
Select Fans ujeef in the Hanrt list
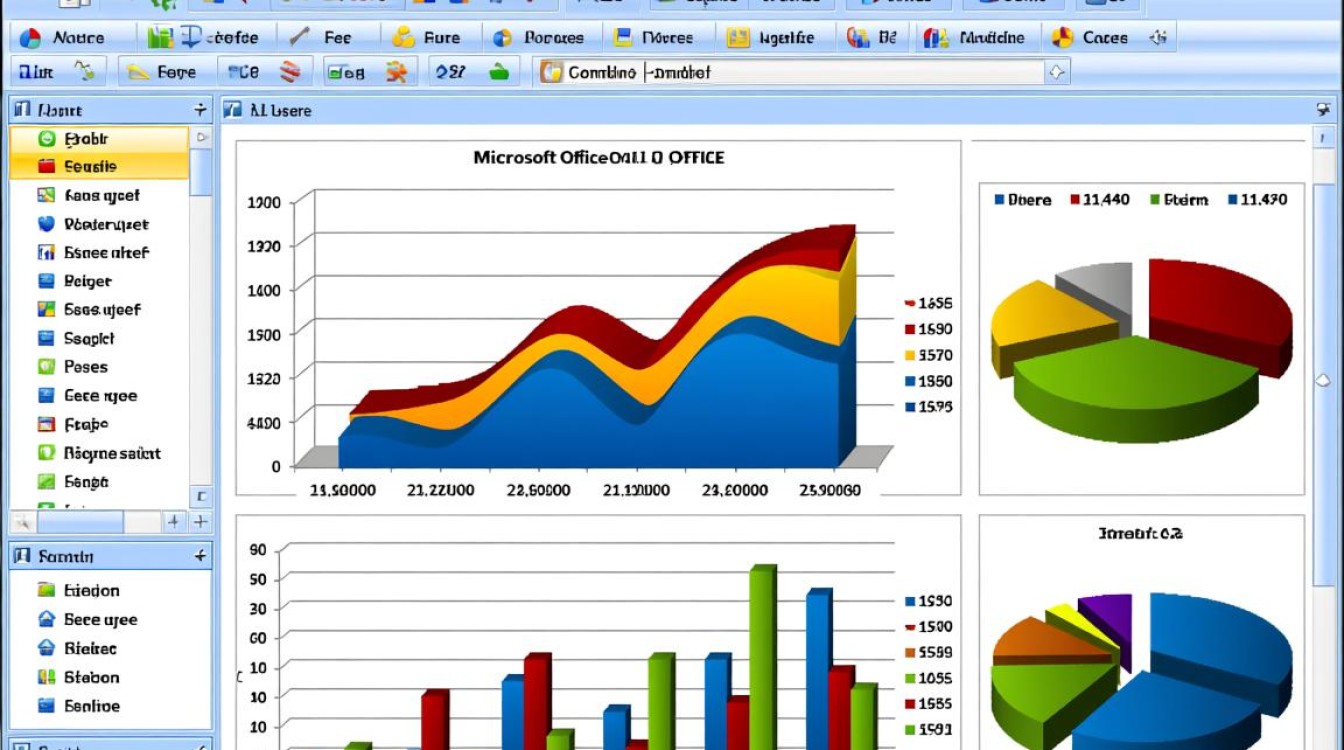point(100,196)
